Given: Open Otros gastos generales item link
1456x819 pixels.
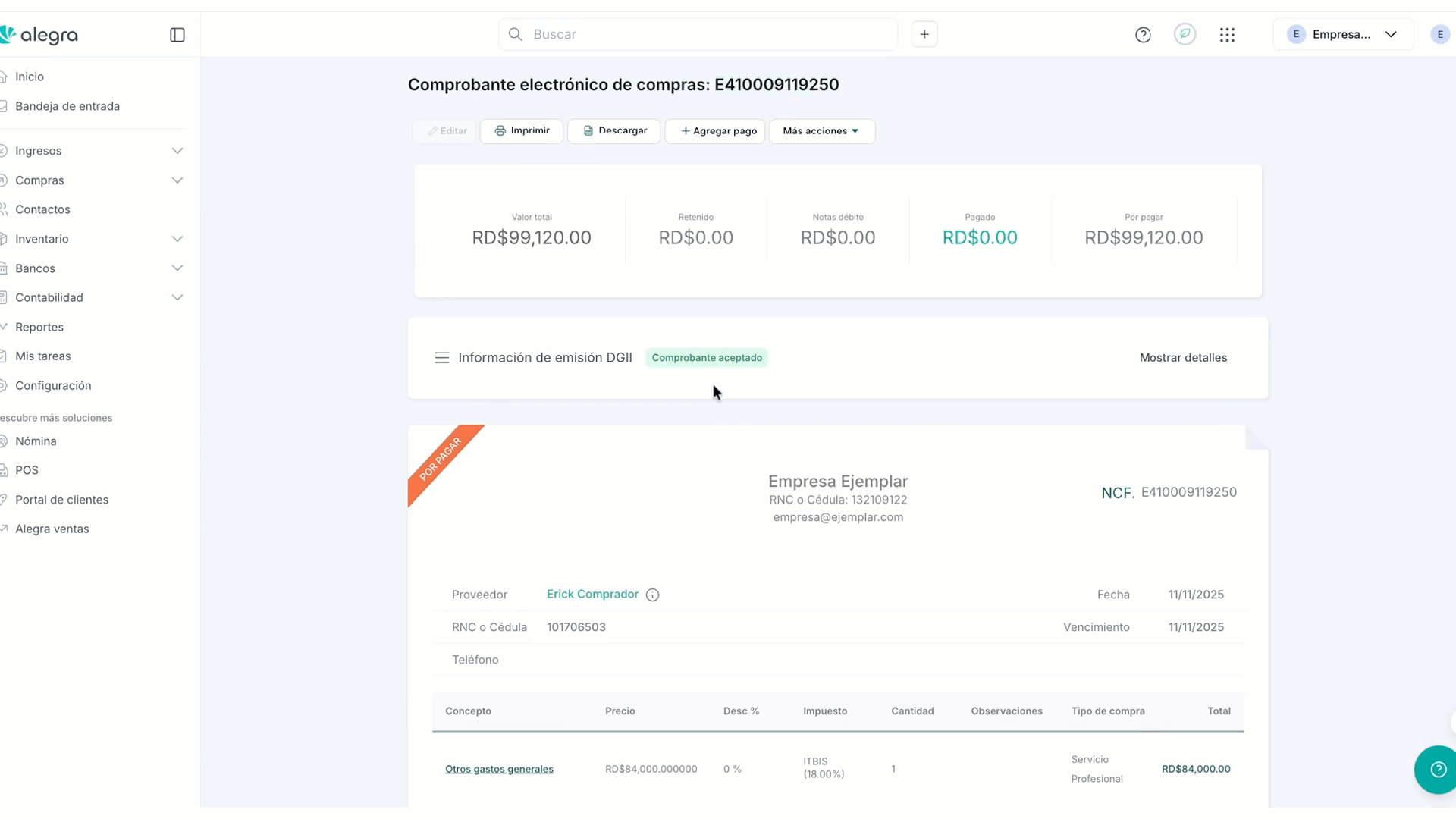Looking at the screenshot, I should [x=499, y=769].
